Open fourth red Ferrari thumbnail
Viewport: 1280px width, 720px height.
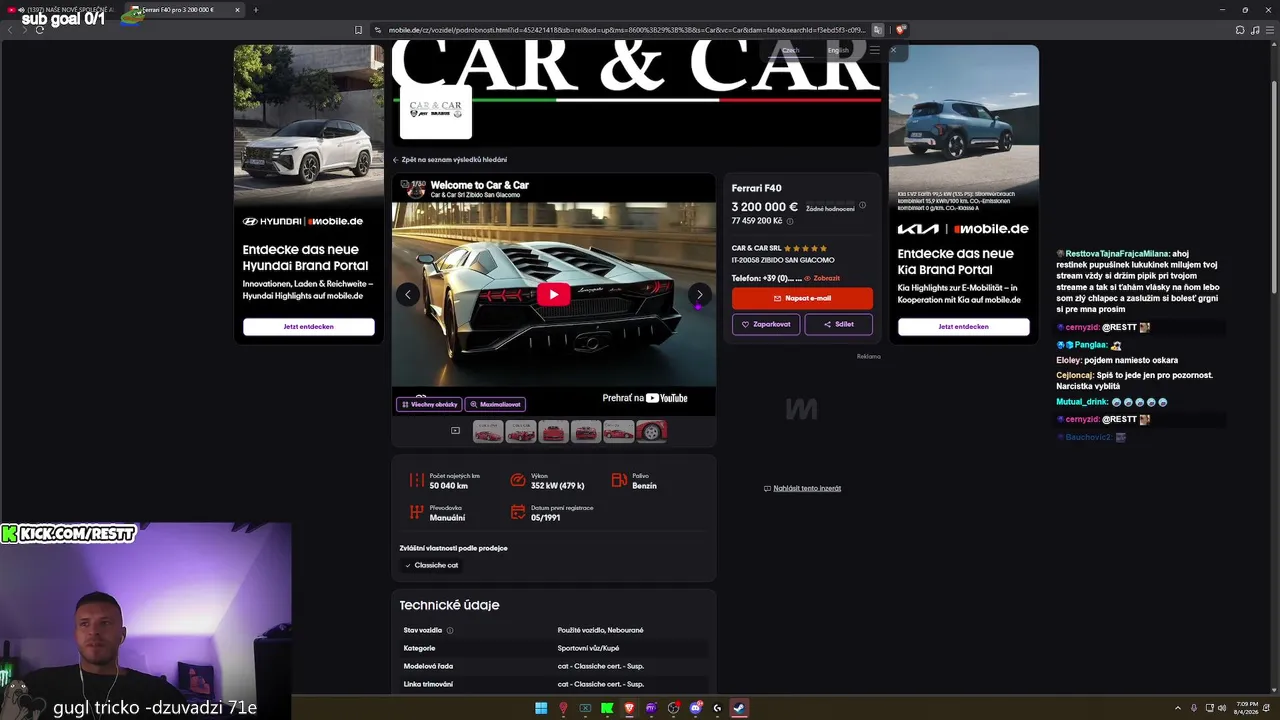click(586, 431)
